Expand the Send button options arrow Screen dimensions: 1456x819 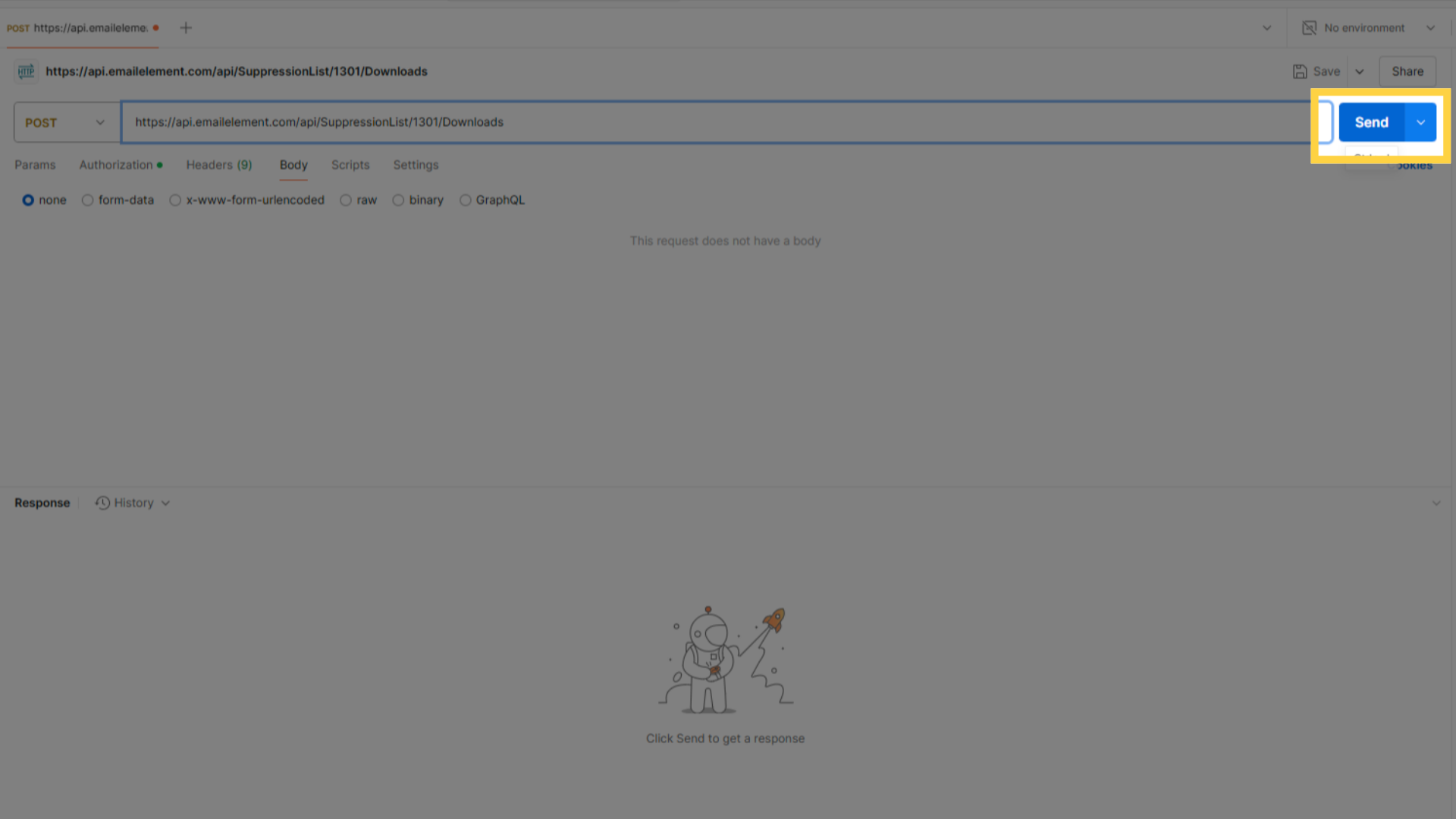pos(1421,122)
